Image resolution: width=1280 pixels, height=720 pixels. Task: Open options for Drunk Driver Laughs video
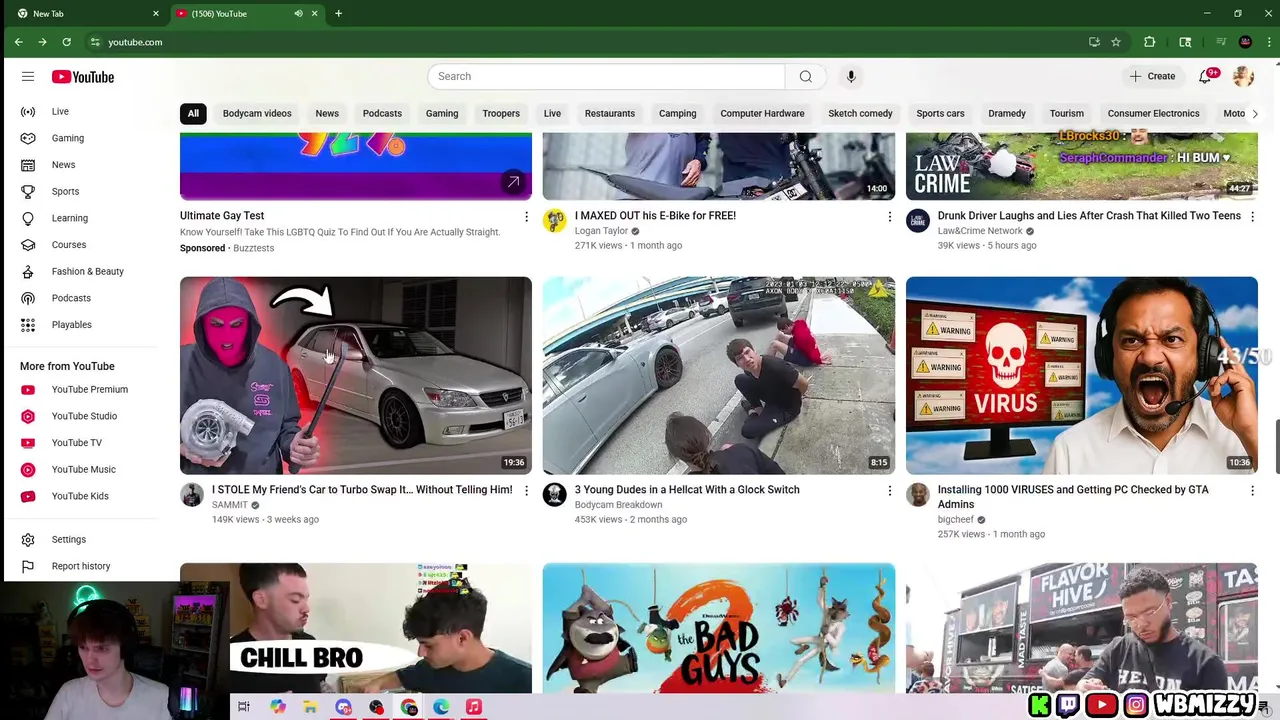coord(1252,216)
